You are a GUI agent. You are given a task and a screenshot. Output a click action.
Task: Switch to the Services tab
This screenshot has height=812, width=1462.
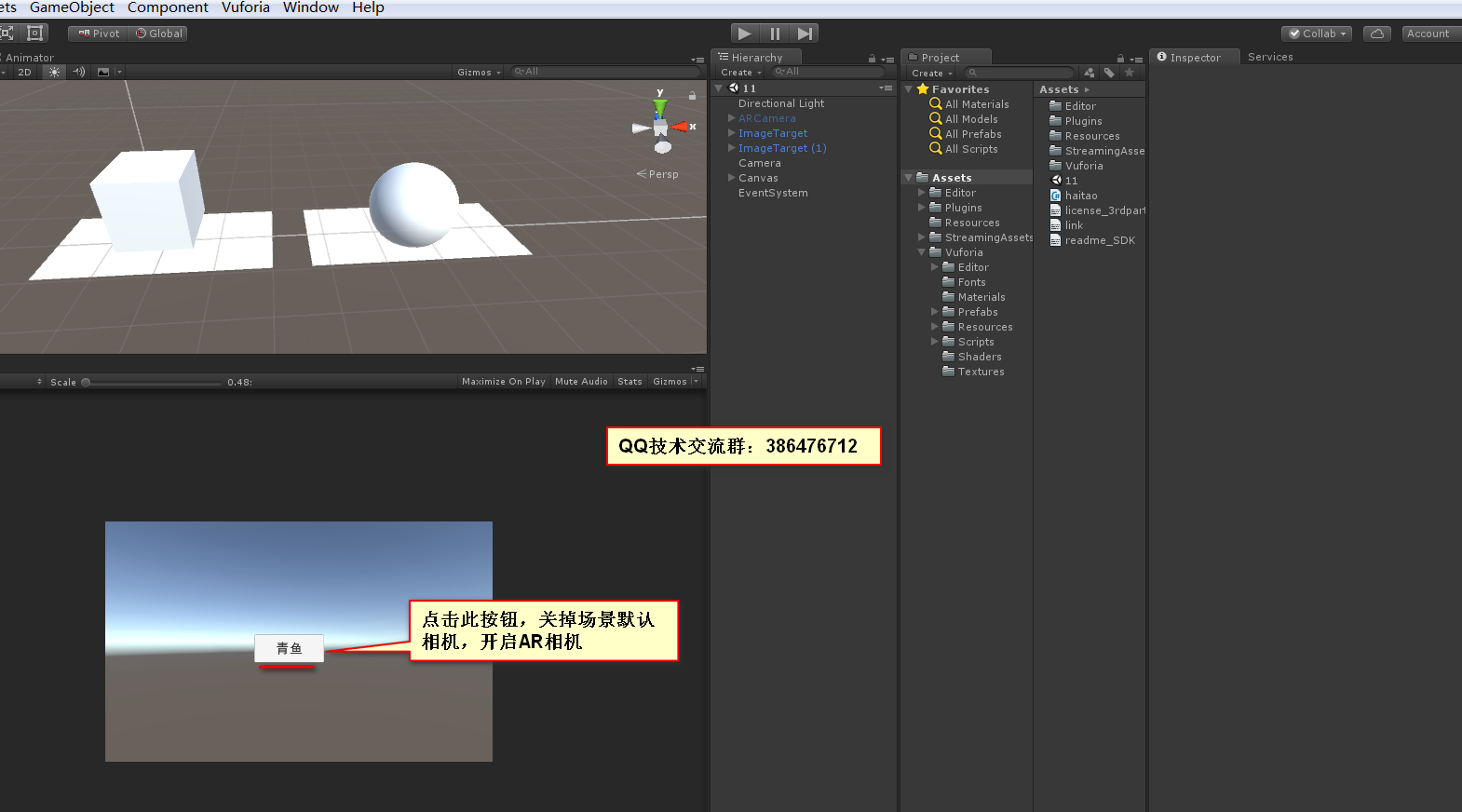(1270, 57)
